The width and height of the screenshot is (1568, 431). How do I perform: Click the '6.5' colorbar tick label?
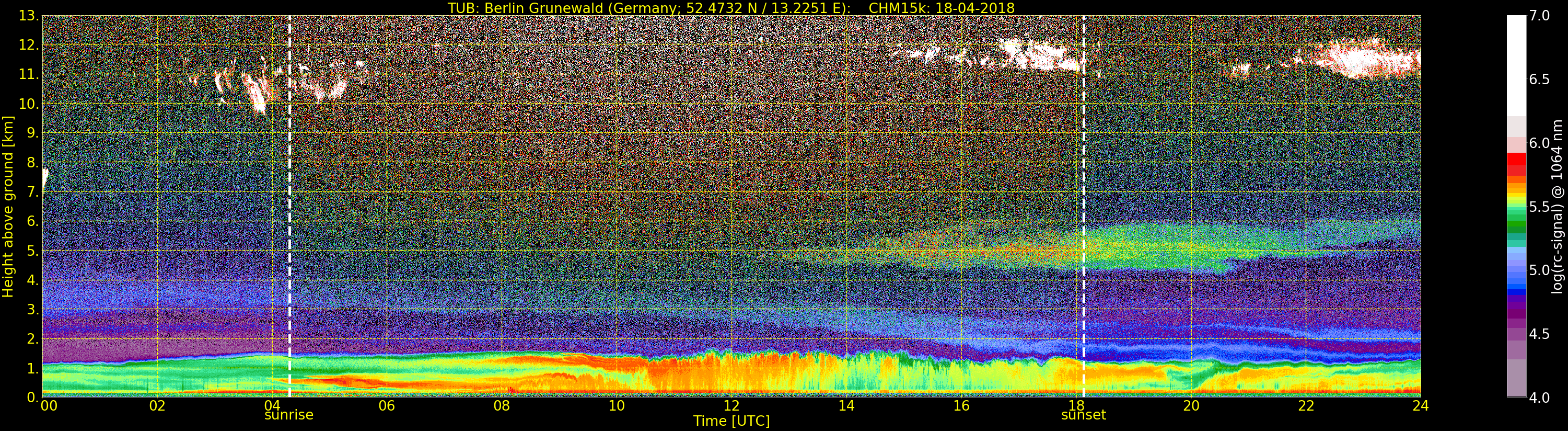point(1539,80)
